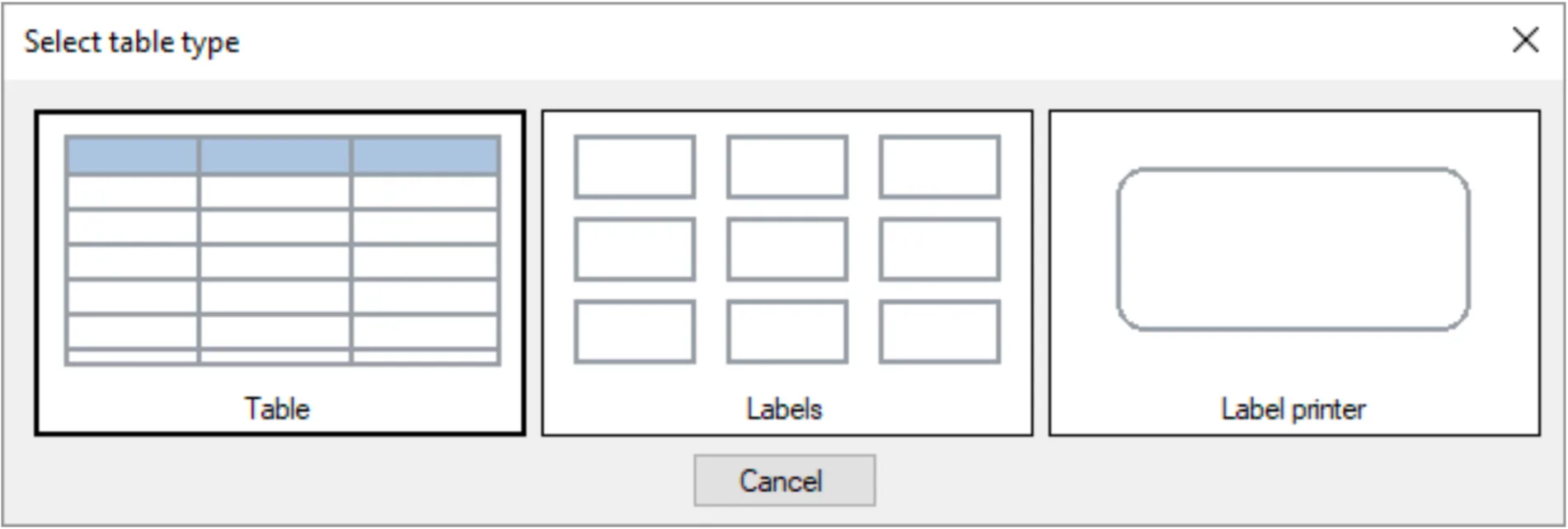Screen dimensions: 1568x529
Task: Click bottom-right rectangle in Labels grid icon
Action: pyautogui.click(x=939, y=331)
